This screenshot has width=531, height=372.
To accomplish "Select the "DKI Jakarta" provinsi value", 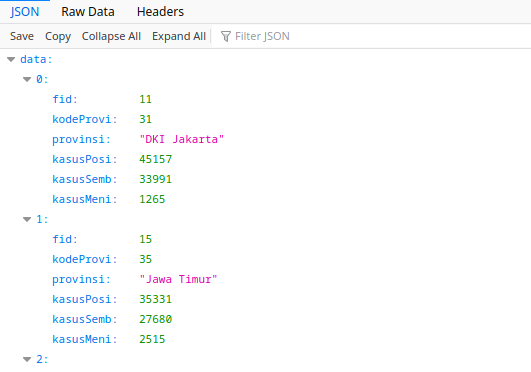I will click(182, 139).
